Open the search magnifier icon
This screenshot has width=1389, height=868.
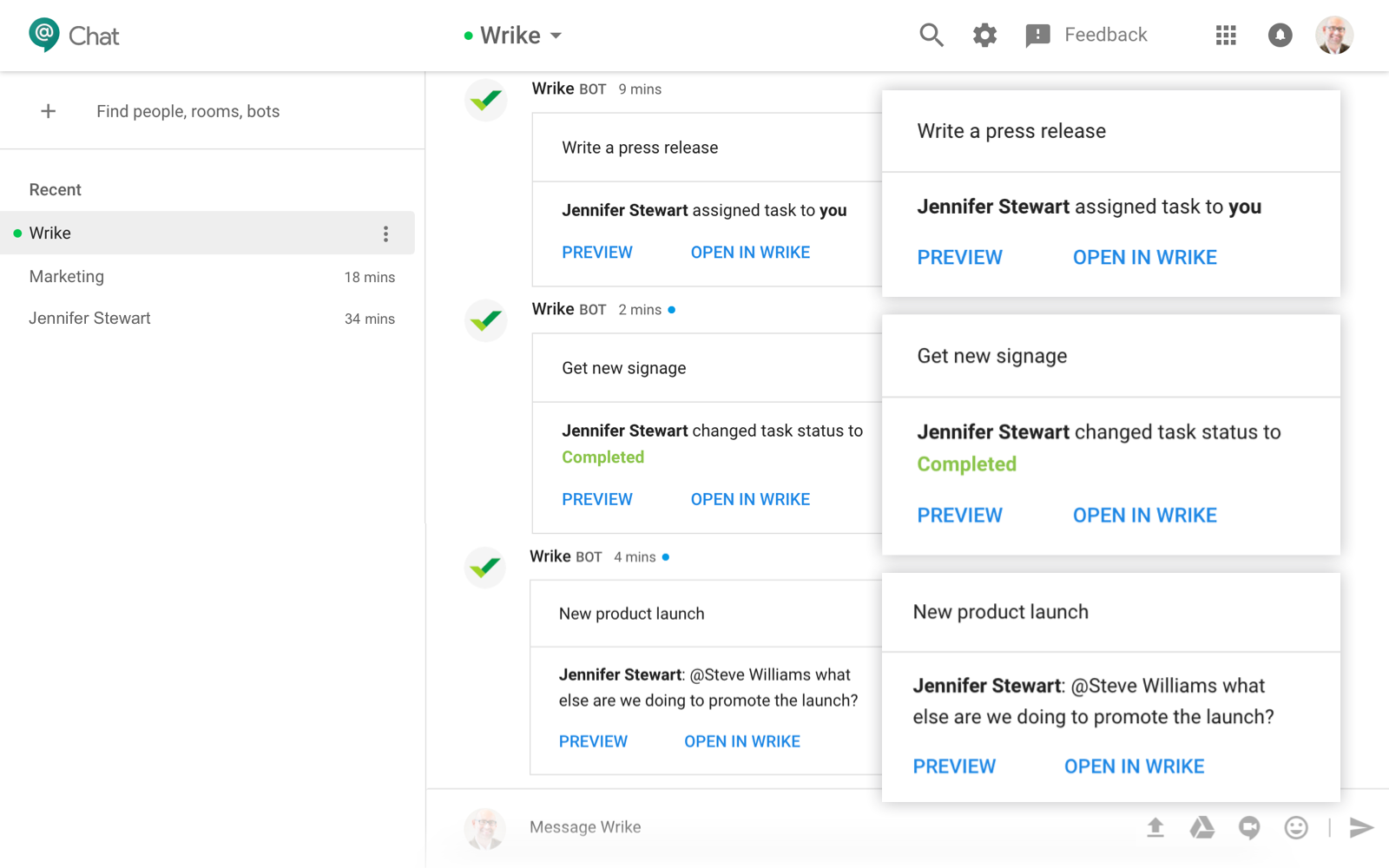pos(931,35)
